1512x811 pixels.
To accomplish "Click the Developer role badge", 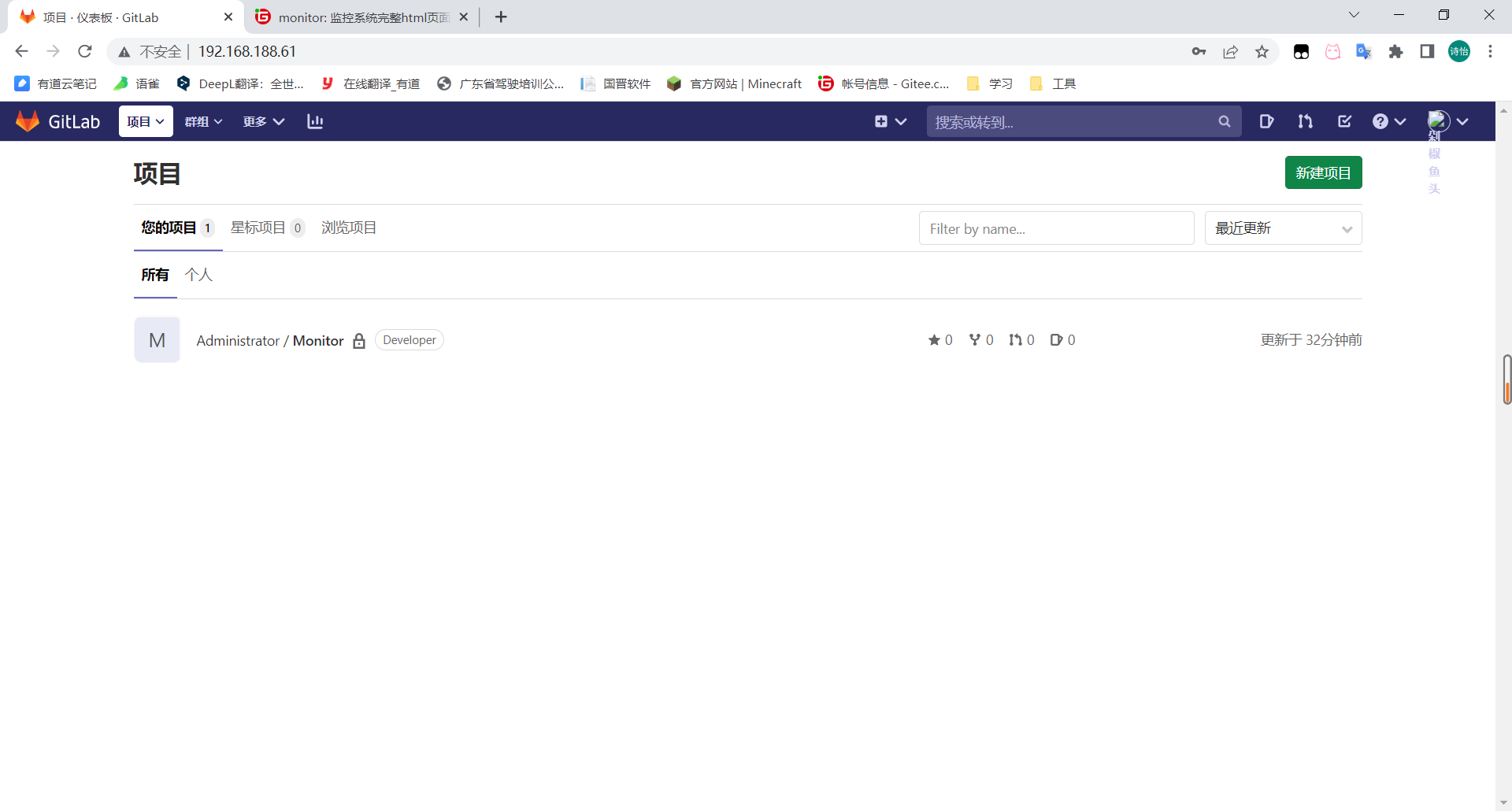I will (409, 339).
